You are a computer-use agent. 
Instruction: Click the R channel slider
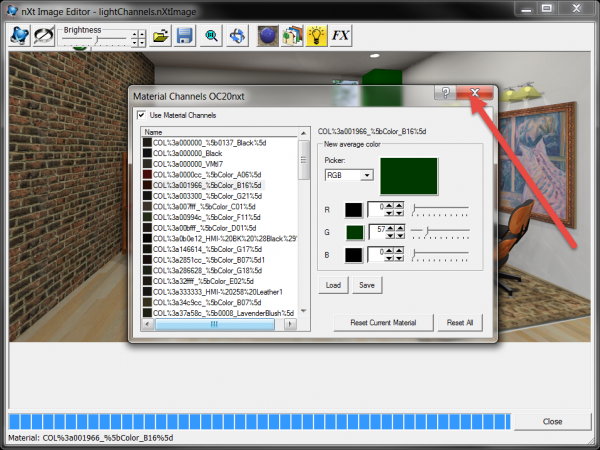click(x=440, y=210)
